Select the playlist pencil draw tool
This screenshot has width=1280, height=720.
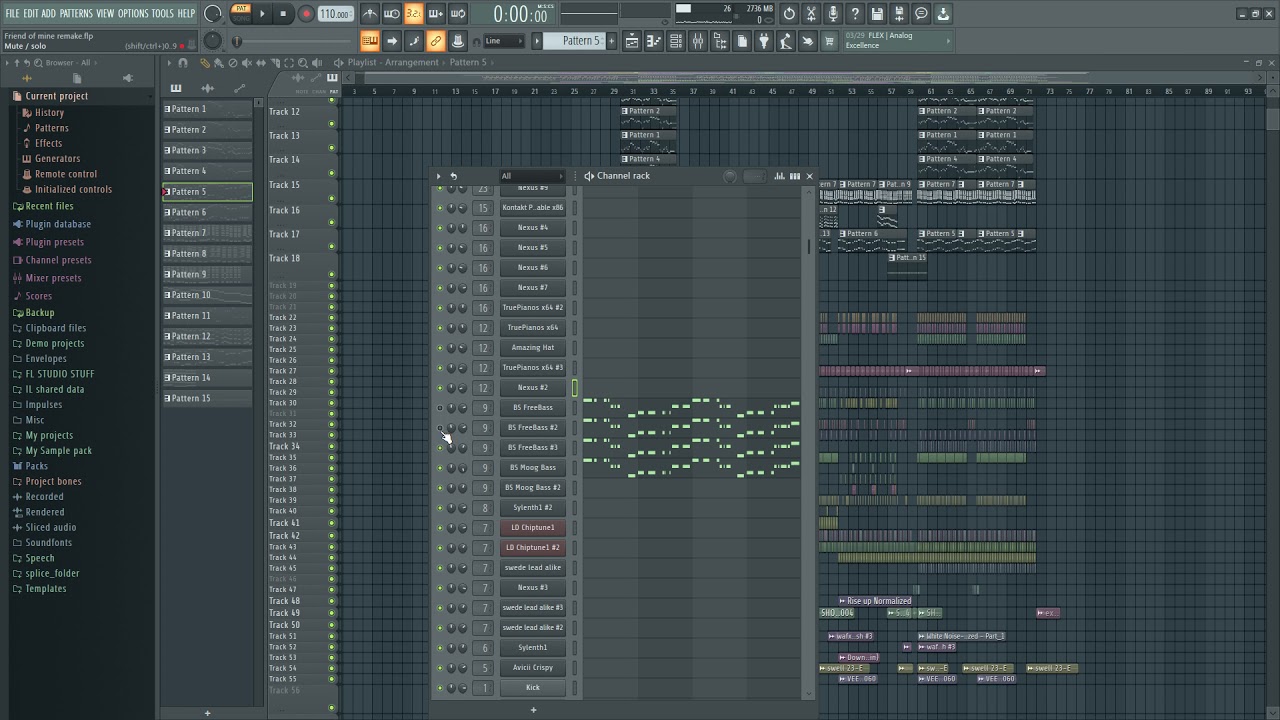pos(204,63)
